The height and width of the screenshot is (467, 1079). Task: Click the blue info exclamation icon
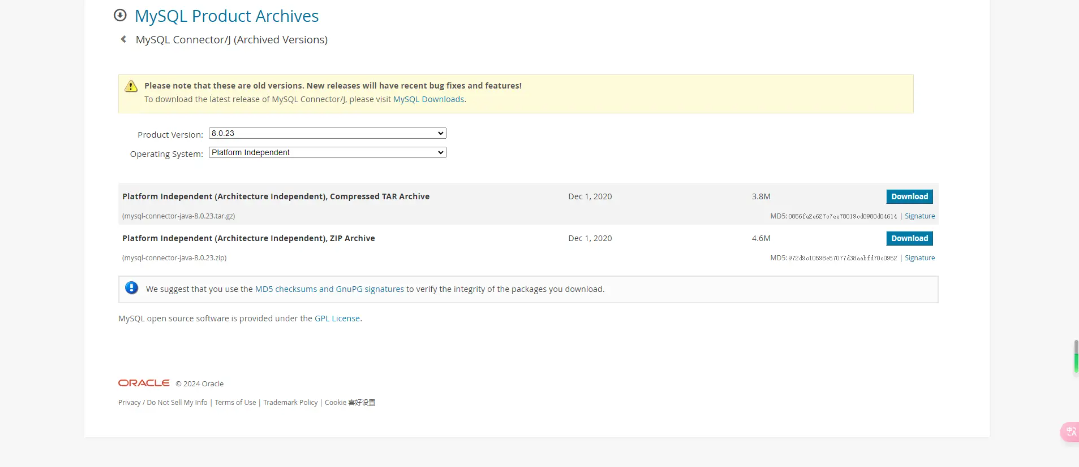[x=131, y=288]
